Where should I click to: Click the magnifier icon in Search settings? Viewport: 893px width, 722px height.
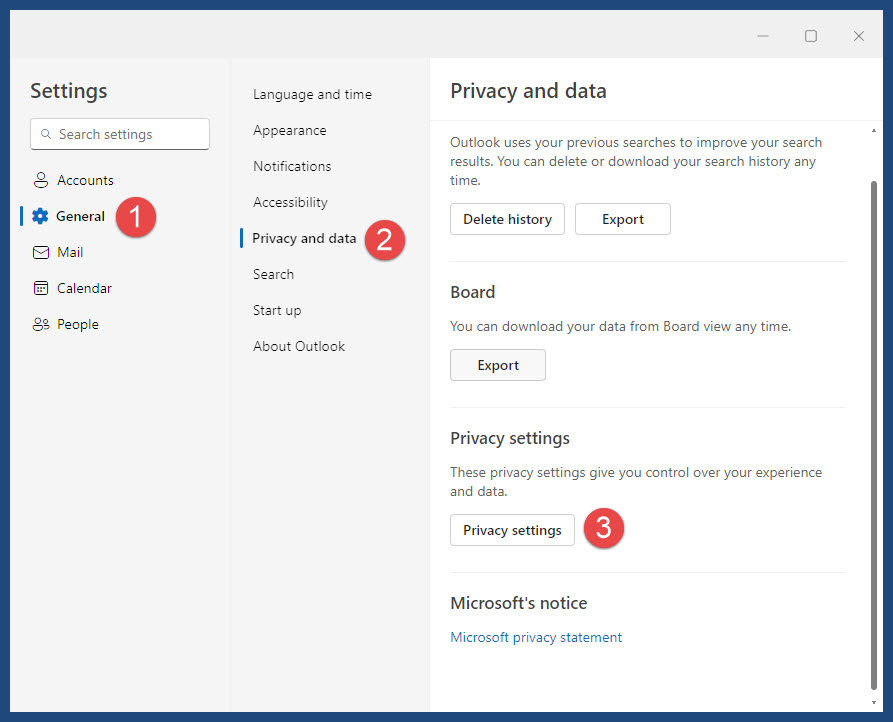(46, 134)
